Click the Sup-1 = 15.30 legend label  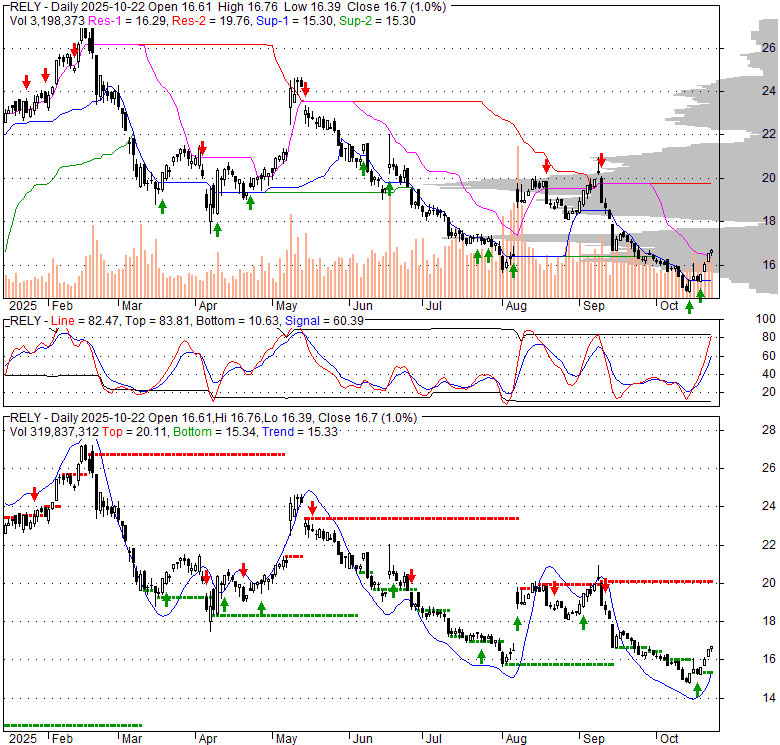click(x=295, y=21)
